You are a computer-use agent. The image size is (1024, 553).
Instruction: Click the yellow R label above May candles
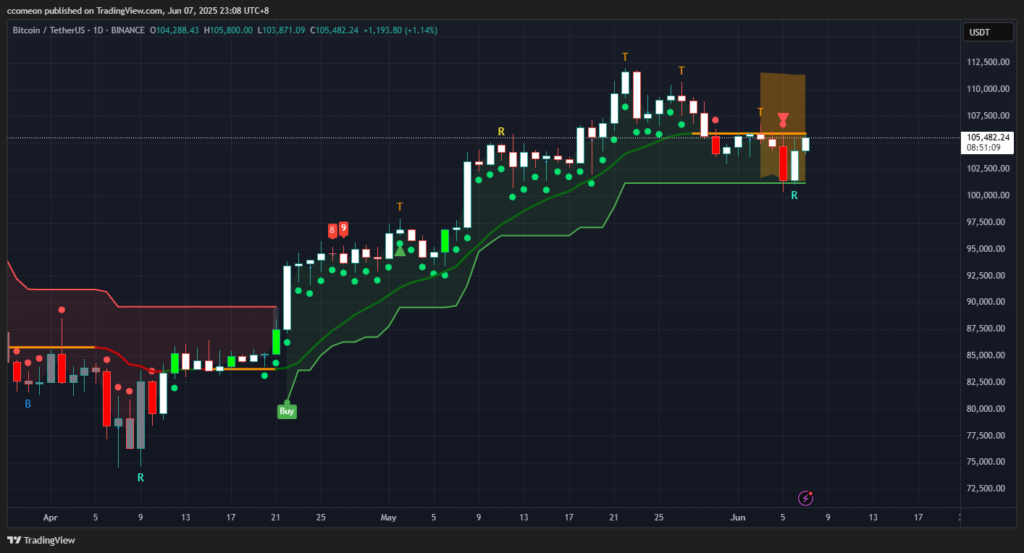501,132
